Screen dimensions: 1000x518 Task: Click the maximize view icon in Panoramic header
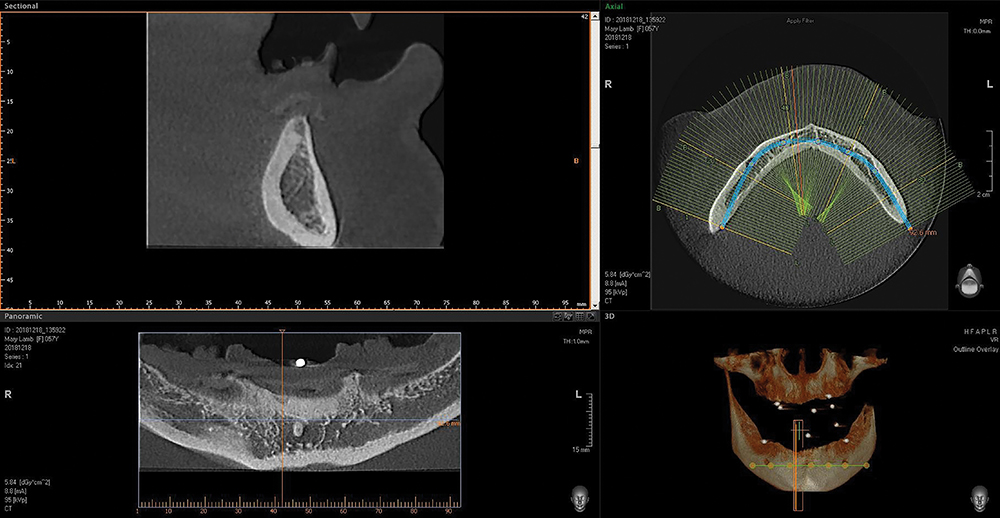pyautogui.click(x=591, y=316)
